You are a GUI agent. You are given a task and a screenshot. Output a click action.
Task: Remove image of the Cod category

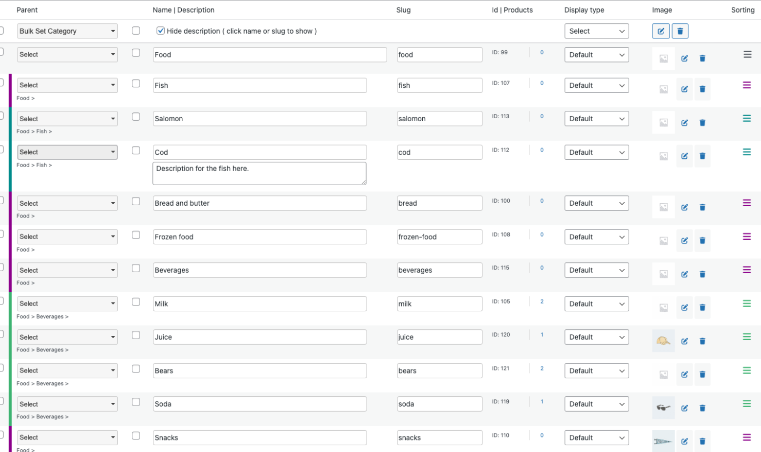[702, 156]
